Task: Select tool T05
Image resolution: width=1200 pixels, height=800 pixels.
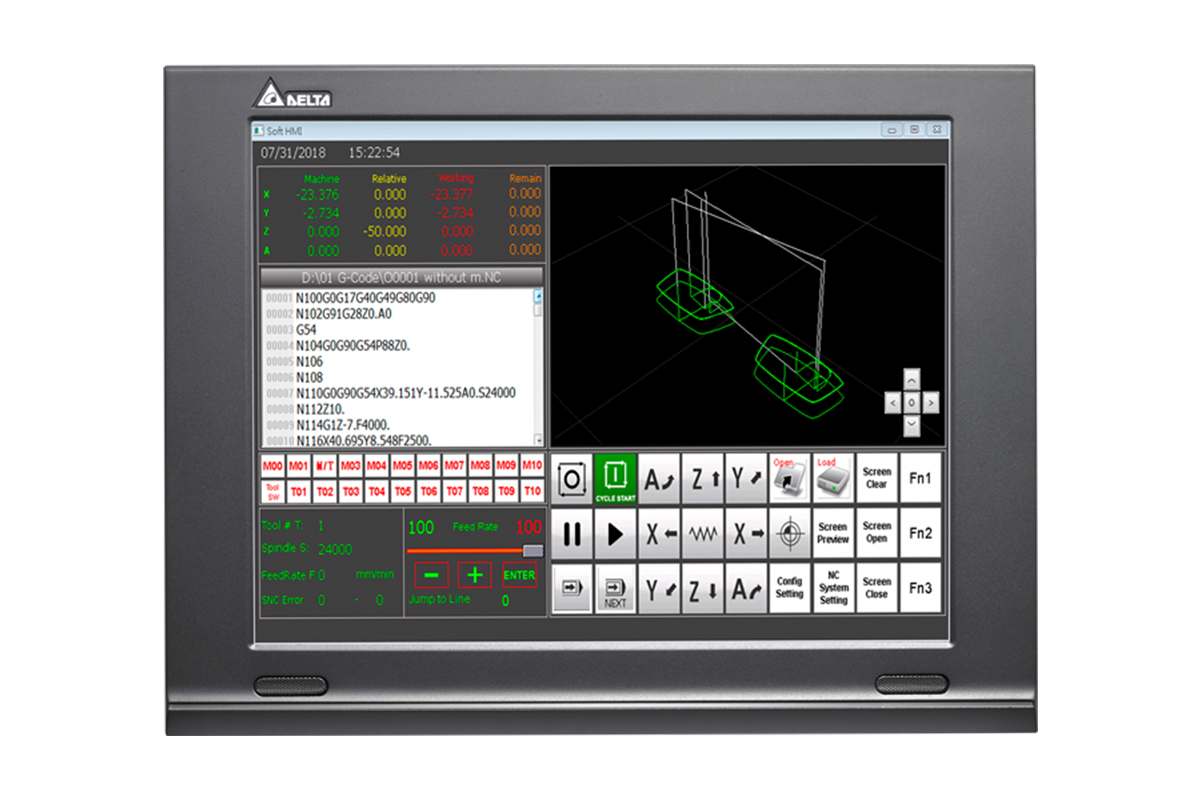Action: pos(402,491)
